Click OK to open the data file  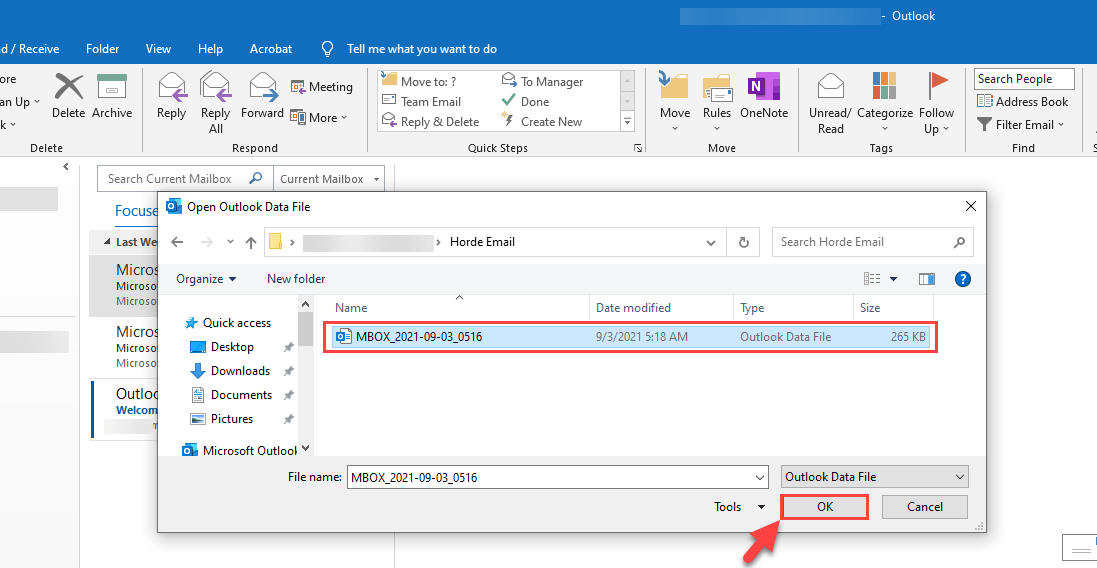click(x=825, y=506)
